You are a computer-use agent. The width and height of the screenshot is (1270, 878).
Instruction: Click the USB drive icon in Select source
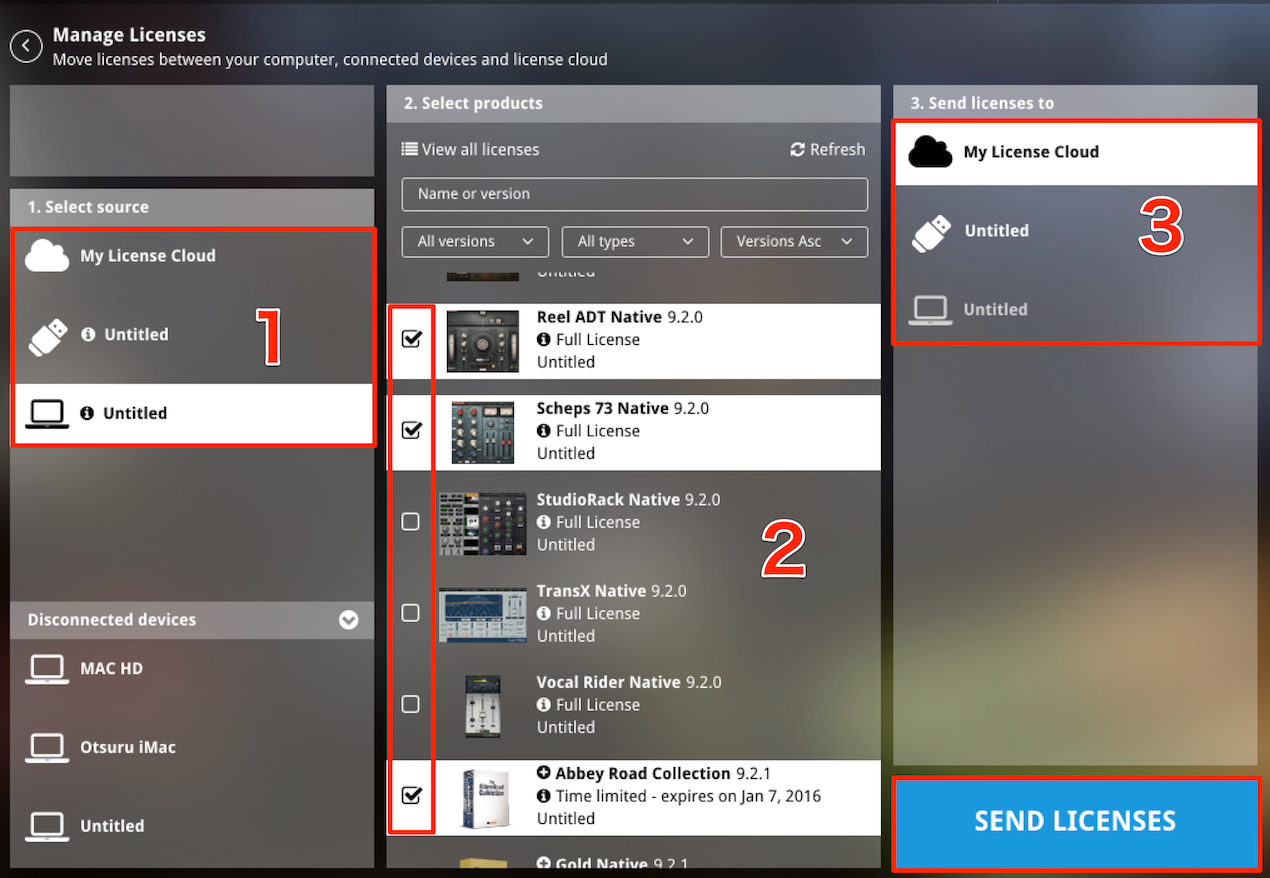click(47, 336)
